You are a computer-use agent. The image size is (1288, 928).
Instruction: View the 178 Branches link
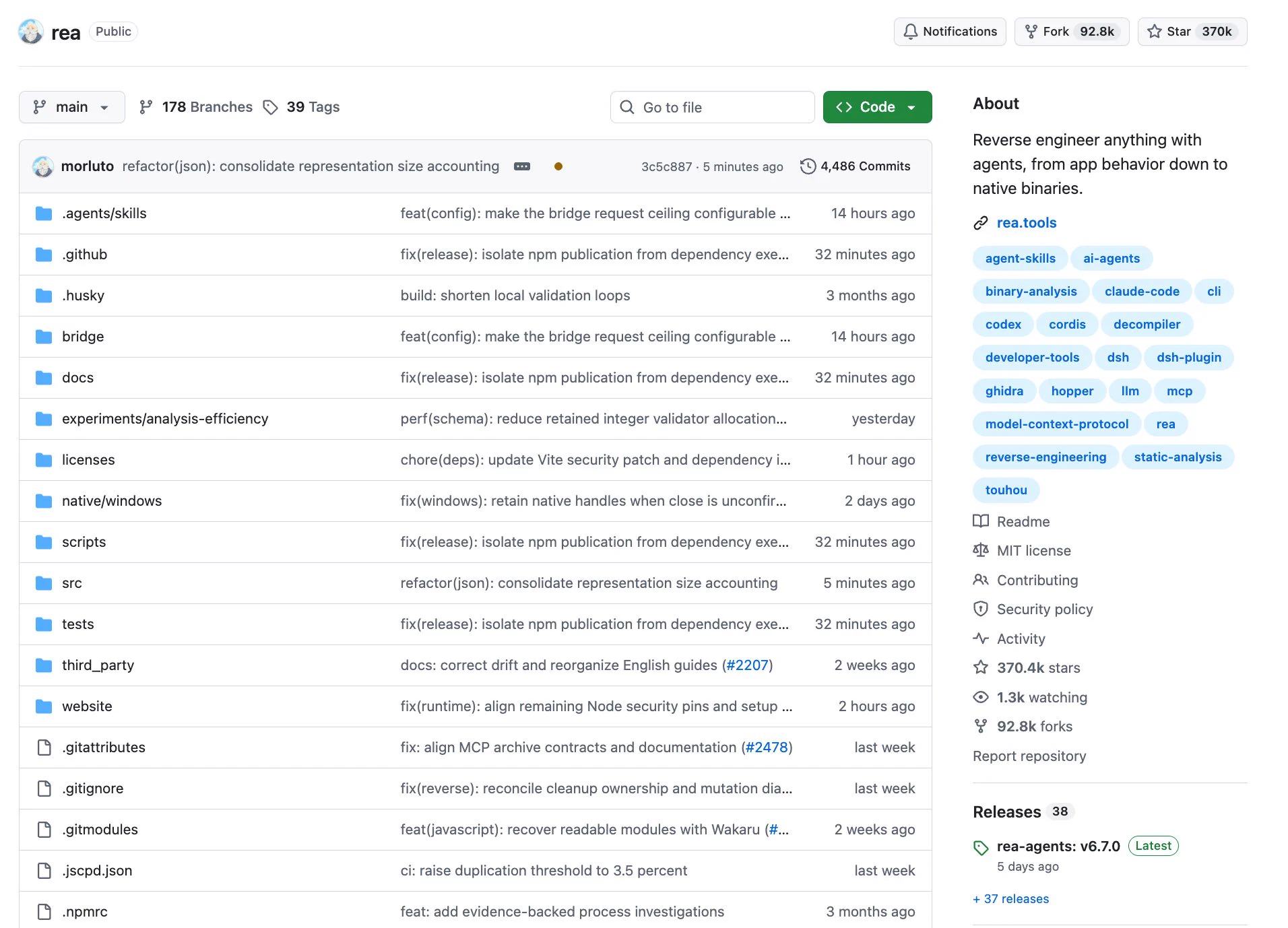[x=195, y=107]
